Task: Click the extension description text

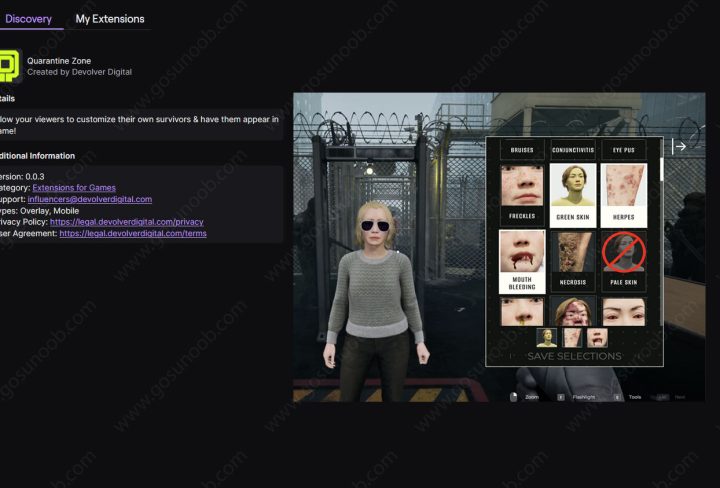Action: tap(139, 125)
